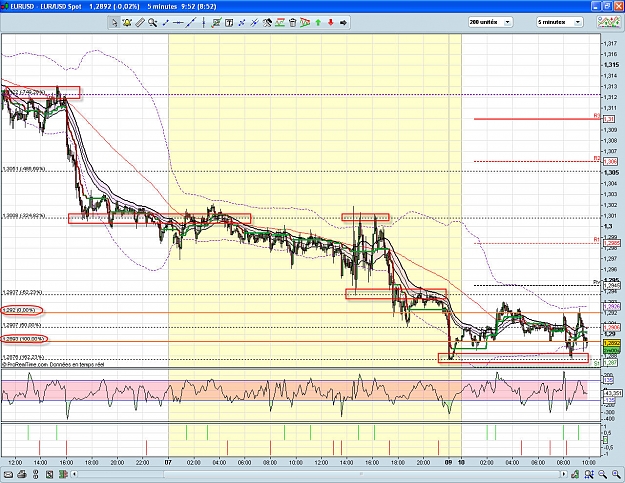Click the 1,2893 (100,00%) Fibonacci label
This screenshot has height=483, width=625.
[x=23, y=339]
